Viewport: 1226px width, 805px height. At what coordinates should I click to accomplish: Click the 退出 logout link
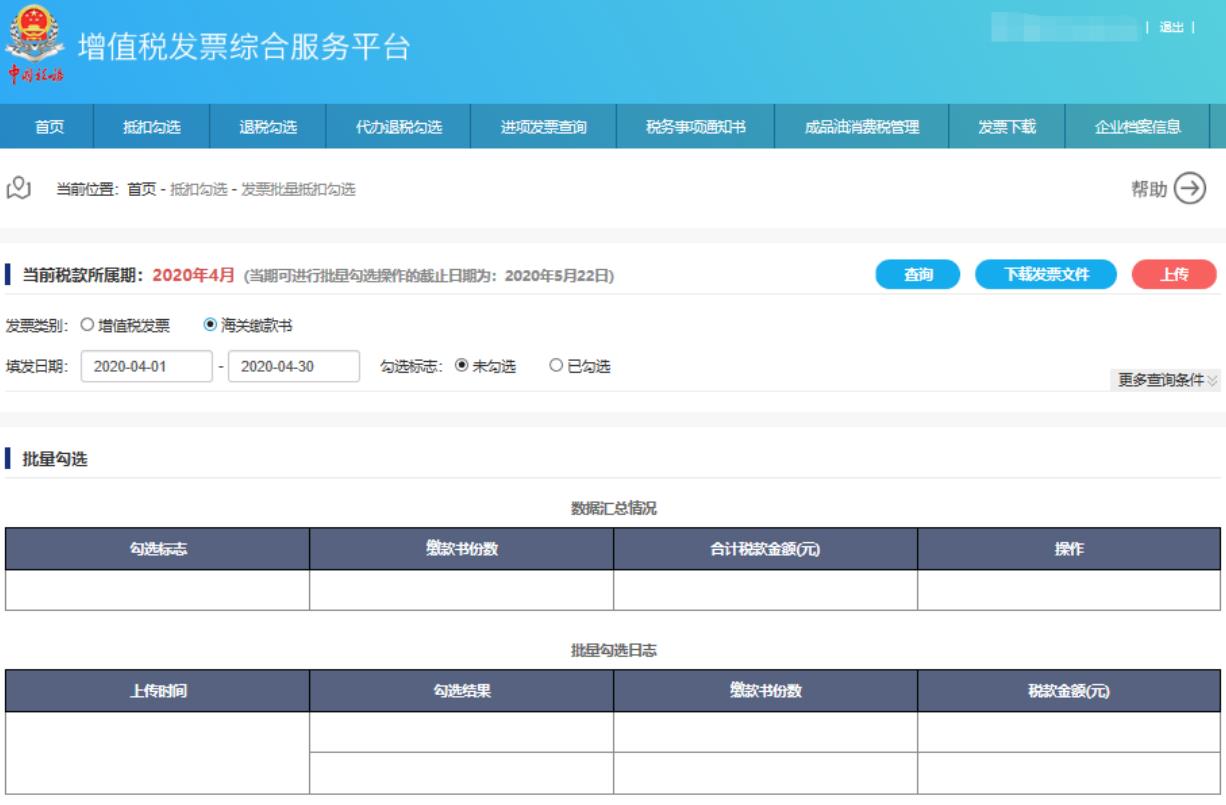point(1171,27)
